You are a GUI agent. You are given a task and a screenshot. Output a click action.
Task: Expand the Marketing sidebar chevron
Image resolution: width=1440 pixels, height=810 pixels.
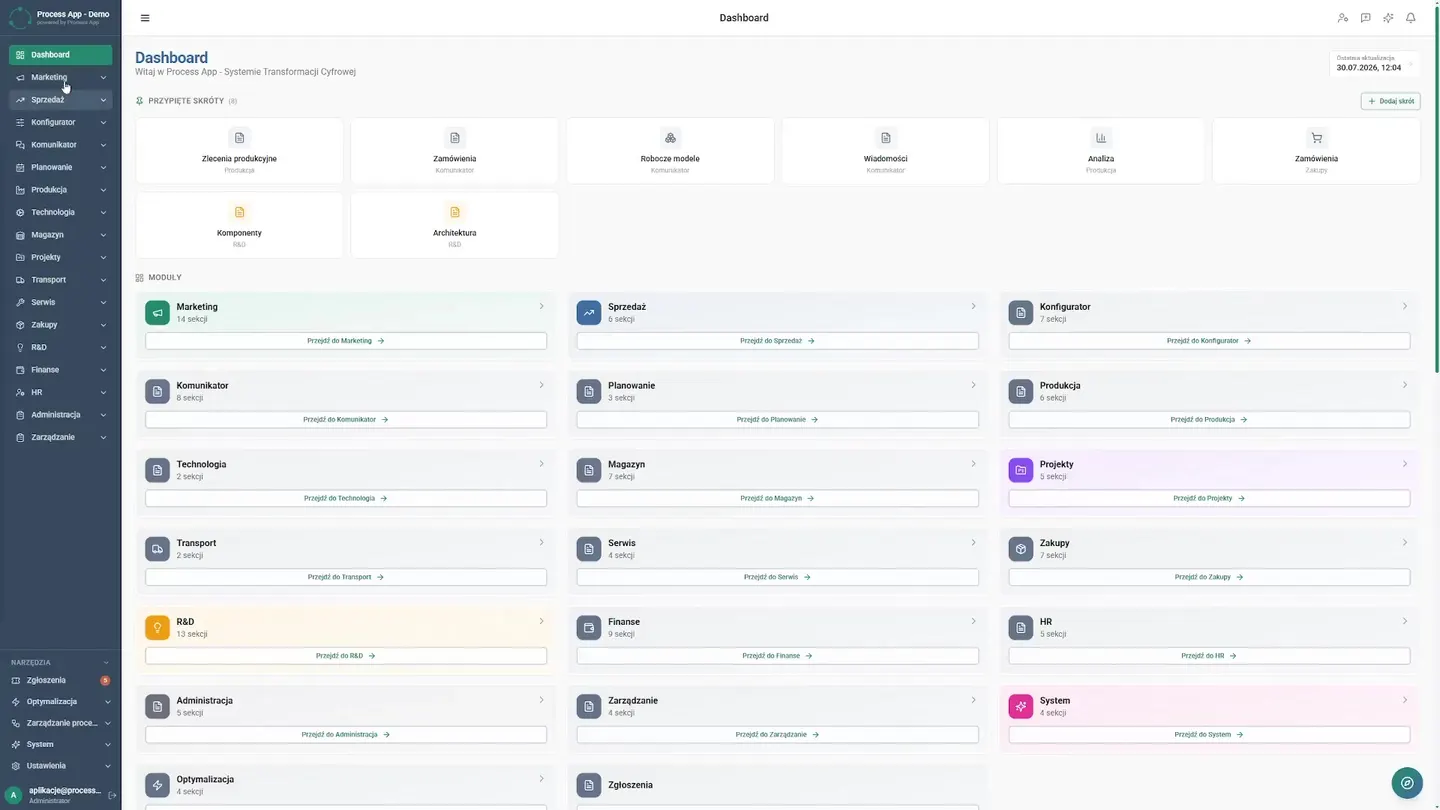[103, 77]
